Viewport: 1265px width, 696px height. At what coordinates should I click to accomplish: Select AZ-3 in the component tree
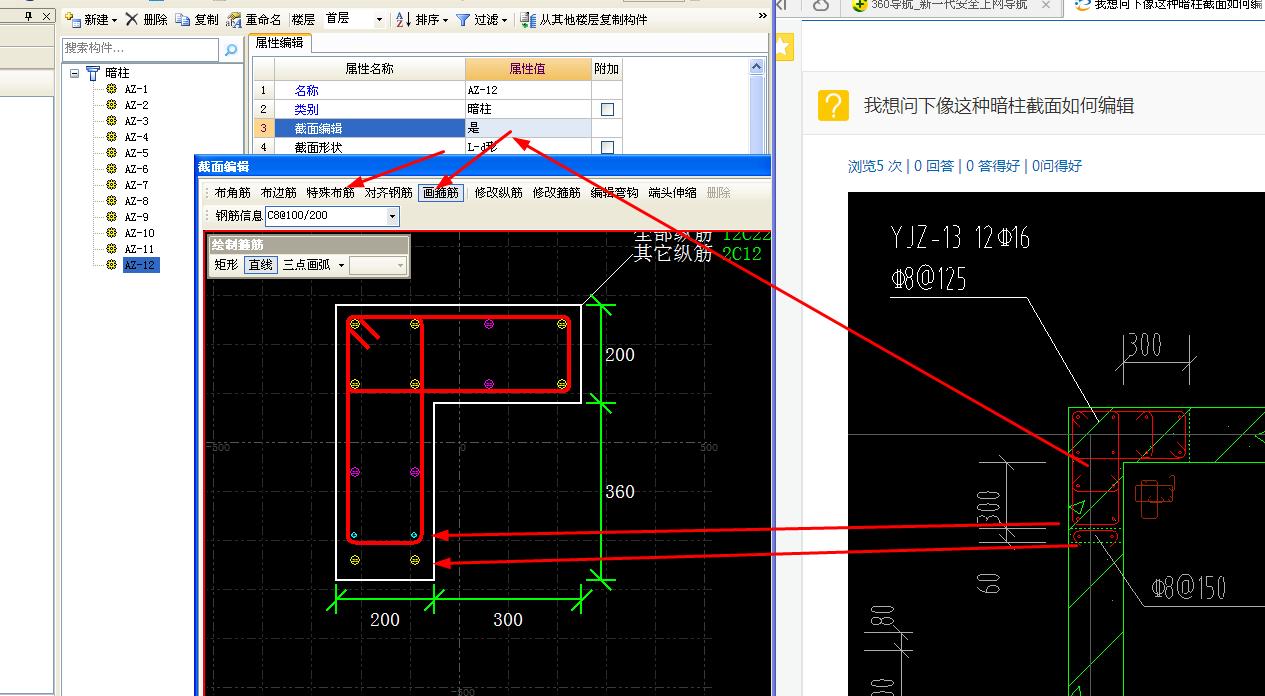pos(136,121)
